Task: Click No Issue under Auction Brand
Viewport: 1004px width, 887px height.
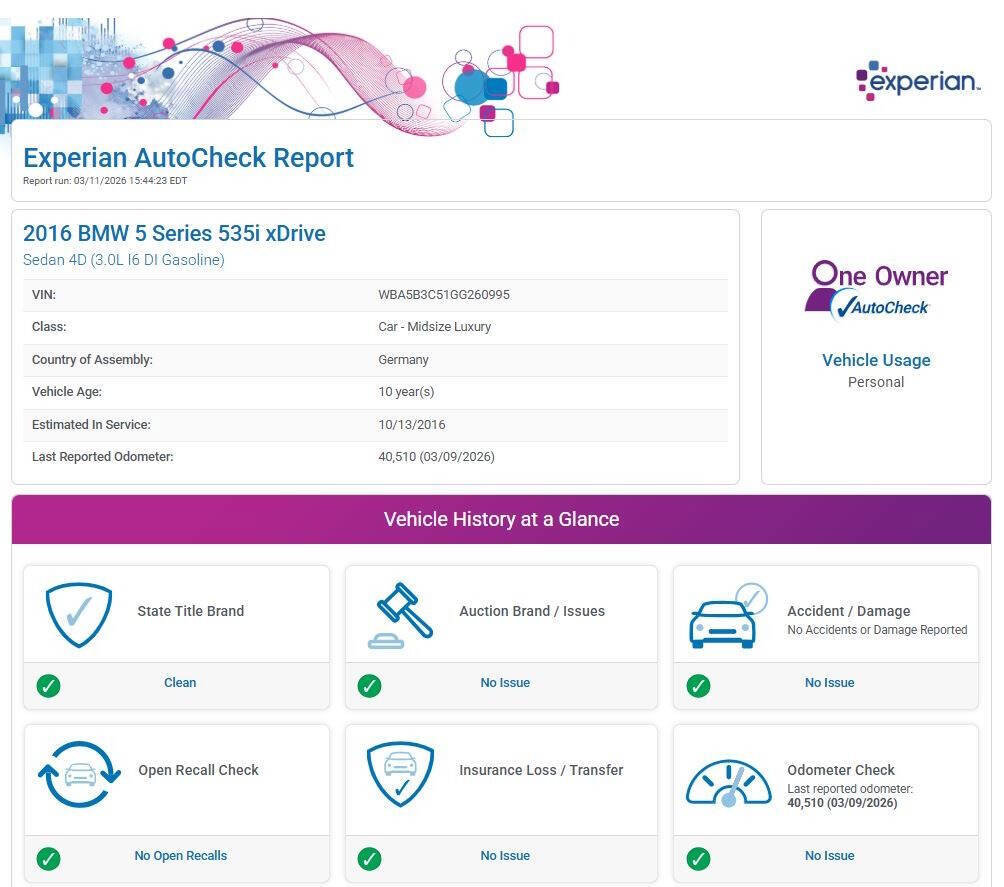Action: tap(505, 683)
